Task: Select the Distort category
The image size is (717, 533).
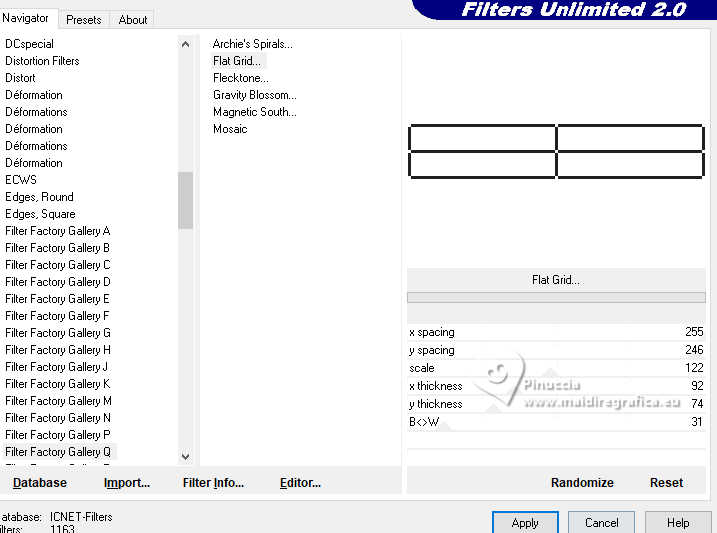Action: (x=20, y=78)
